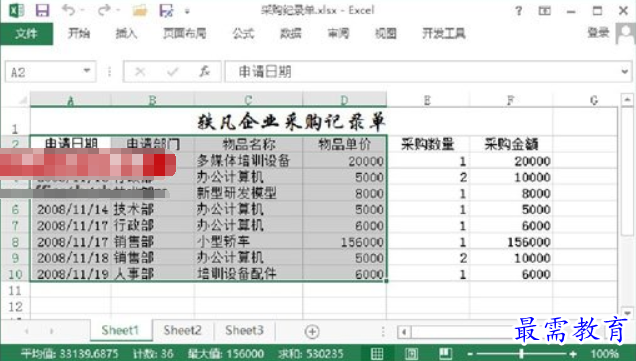
Task: Click the previous sheet navigation arrow
Action: [26, 331]
